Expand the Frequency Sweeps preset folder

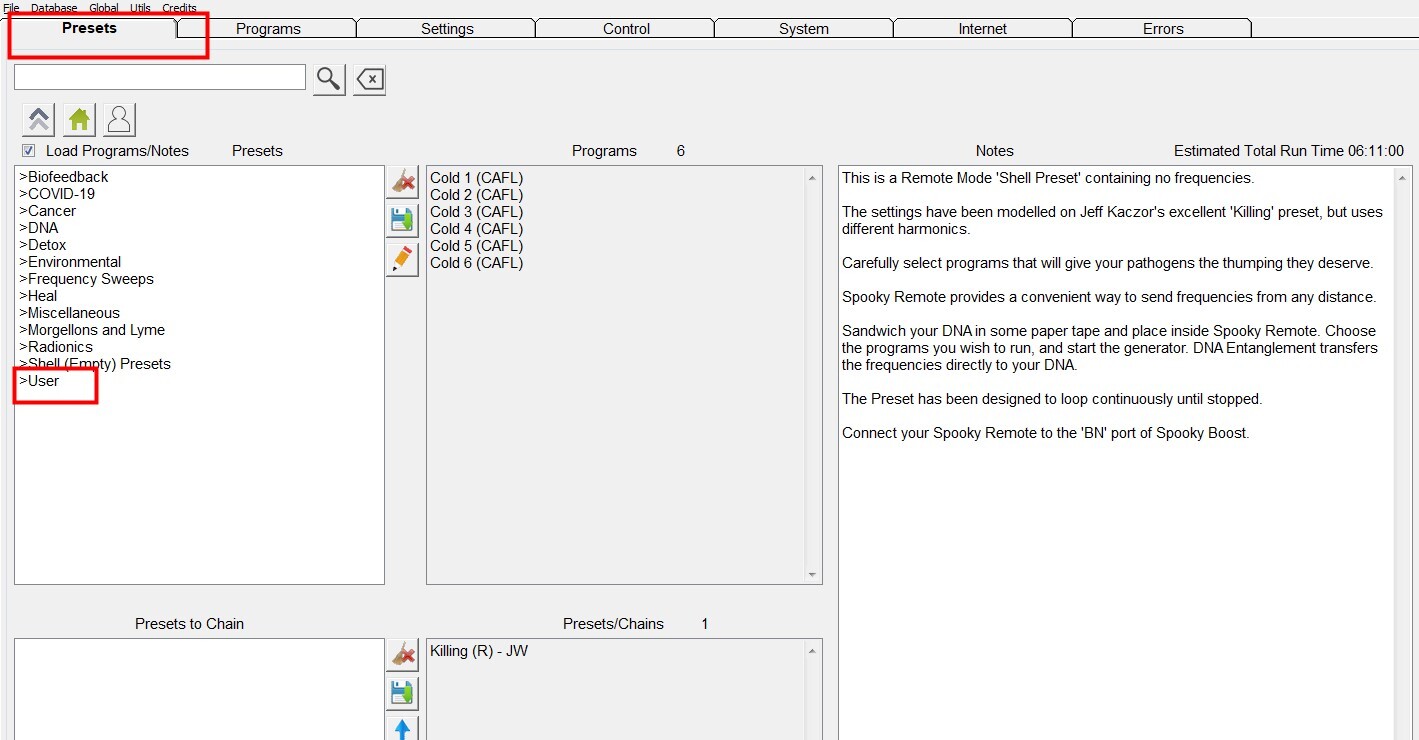coord(87,279)
